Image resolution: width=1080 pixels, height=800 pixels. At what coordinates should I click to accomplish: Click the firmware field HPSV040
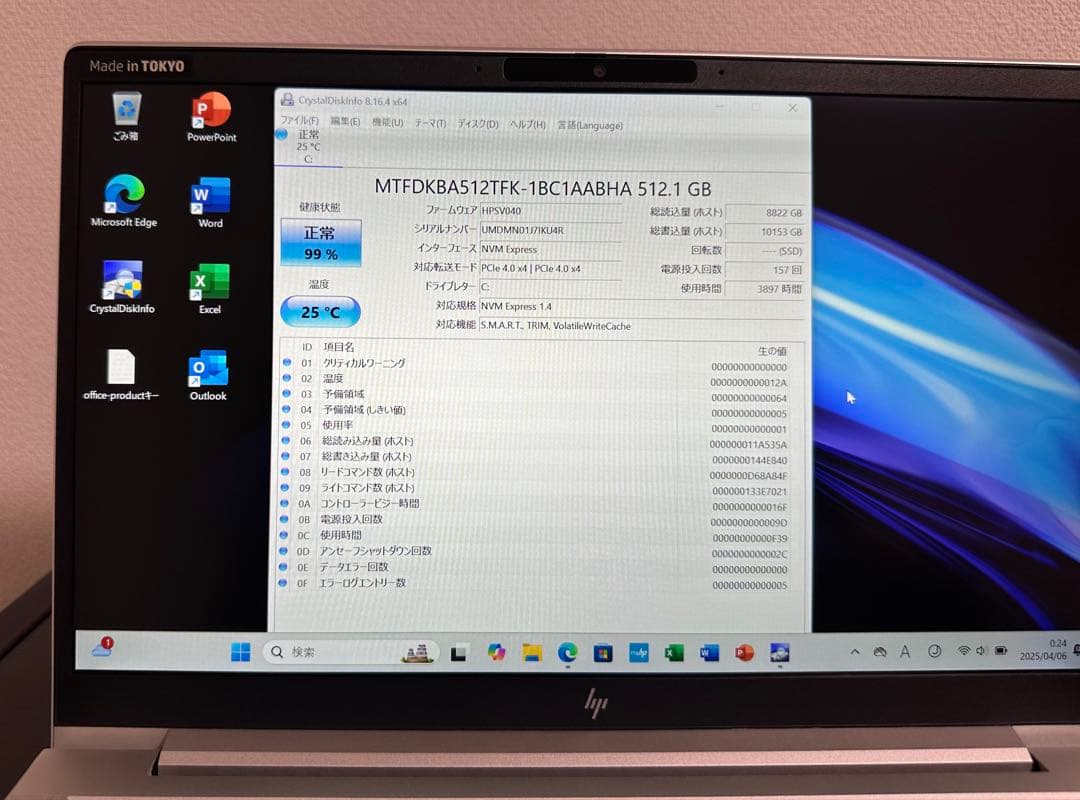550,211
